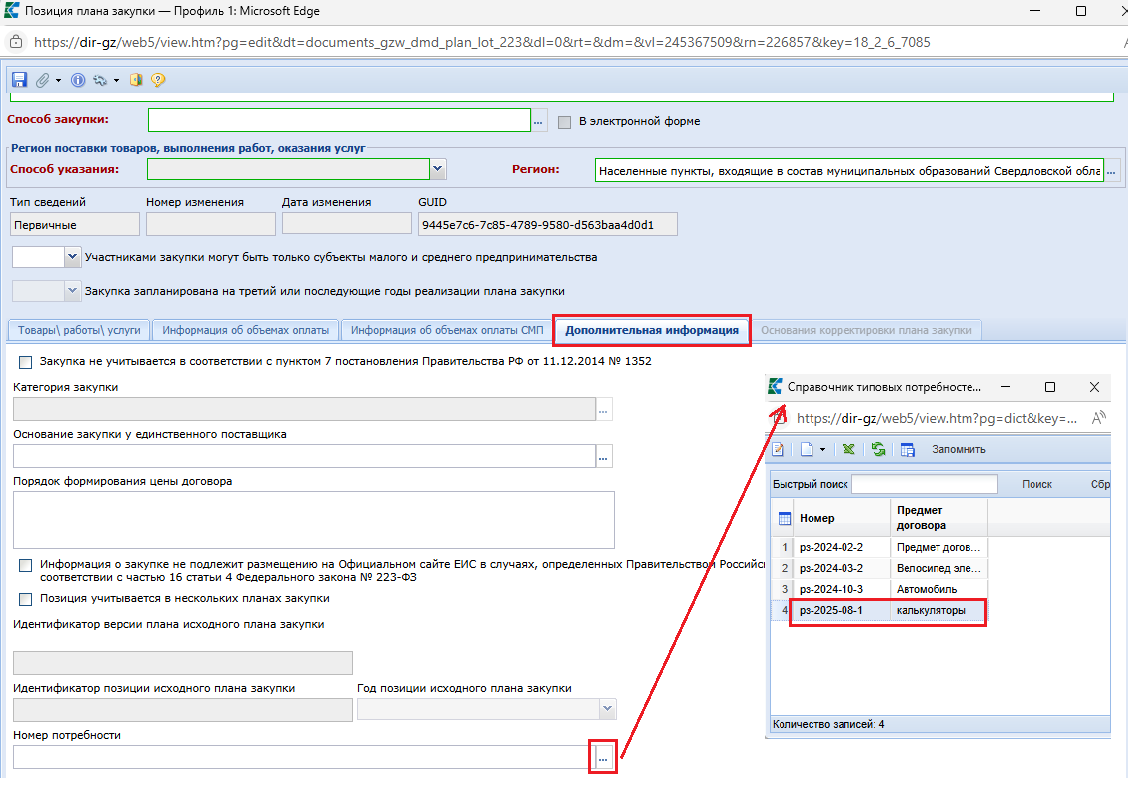Click the app logo in the main window title bar
The image size is (1128, 791).
coord(12,11)
